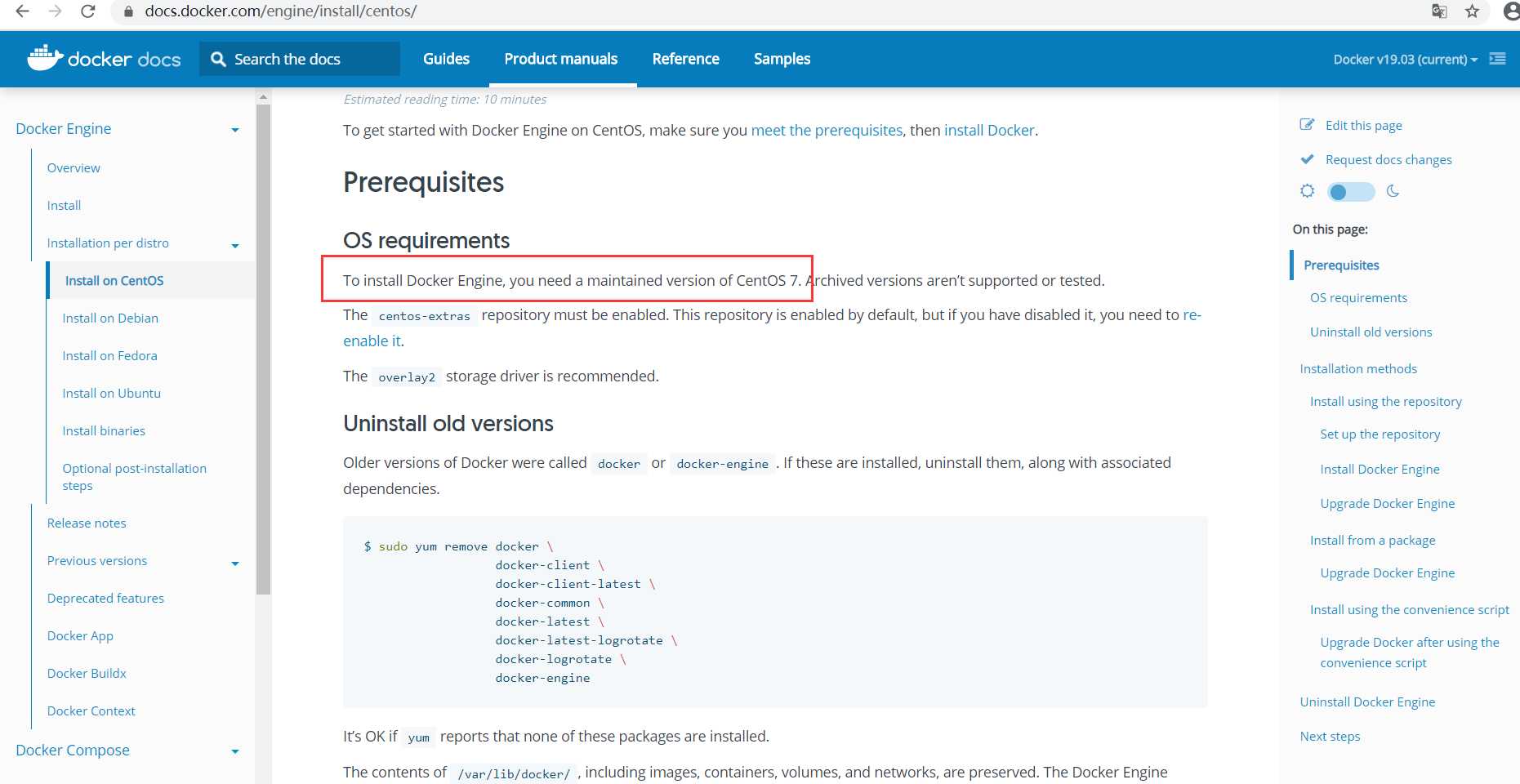Open Deprecated features in the sidebar
The image size is (1520, 784).
(x=105, y=598)
